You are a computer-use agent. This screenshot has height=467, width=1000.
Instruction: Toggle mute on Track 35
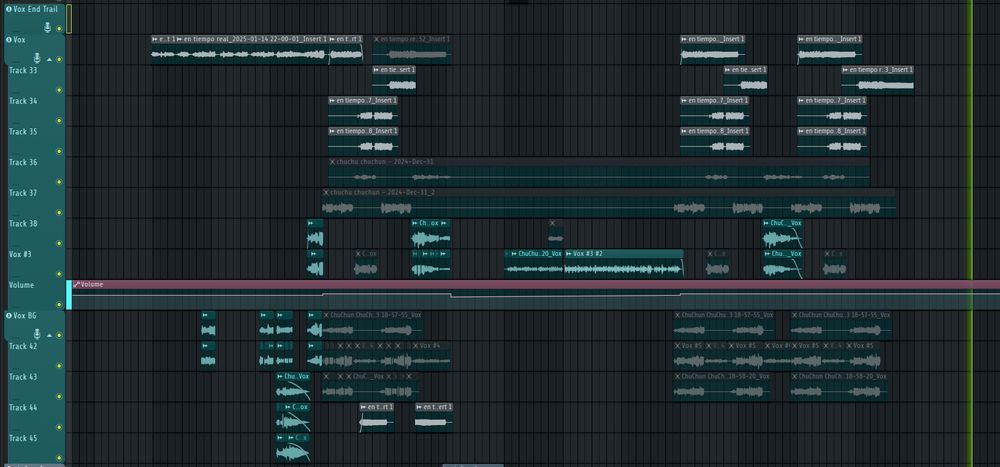[x=59, y=151]
